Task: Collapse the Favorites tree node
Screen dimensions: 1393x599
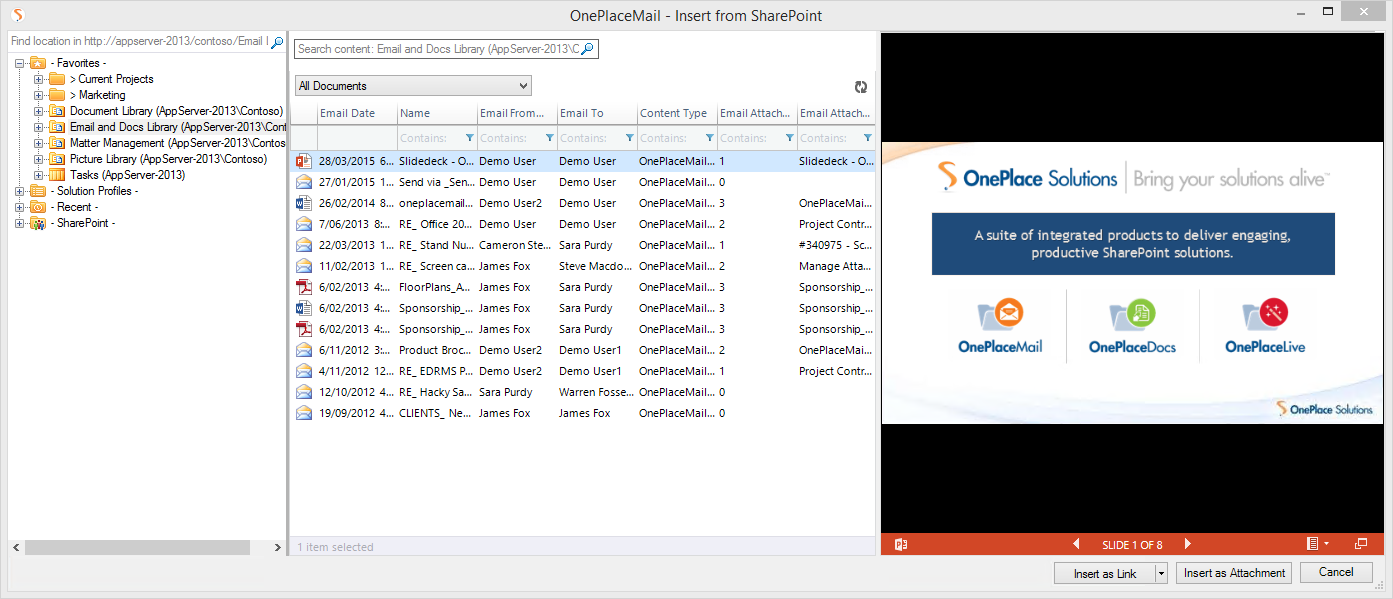Action: tap(20, 63)
